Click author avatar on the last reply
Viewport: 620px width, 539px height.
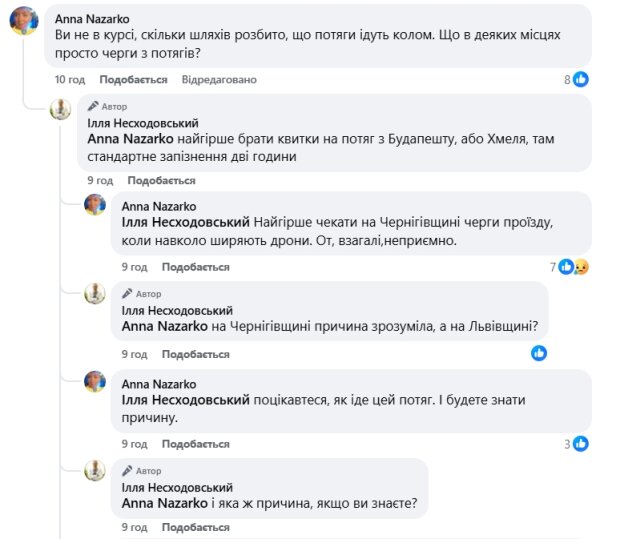[x=95, y=470]
